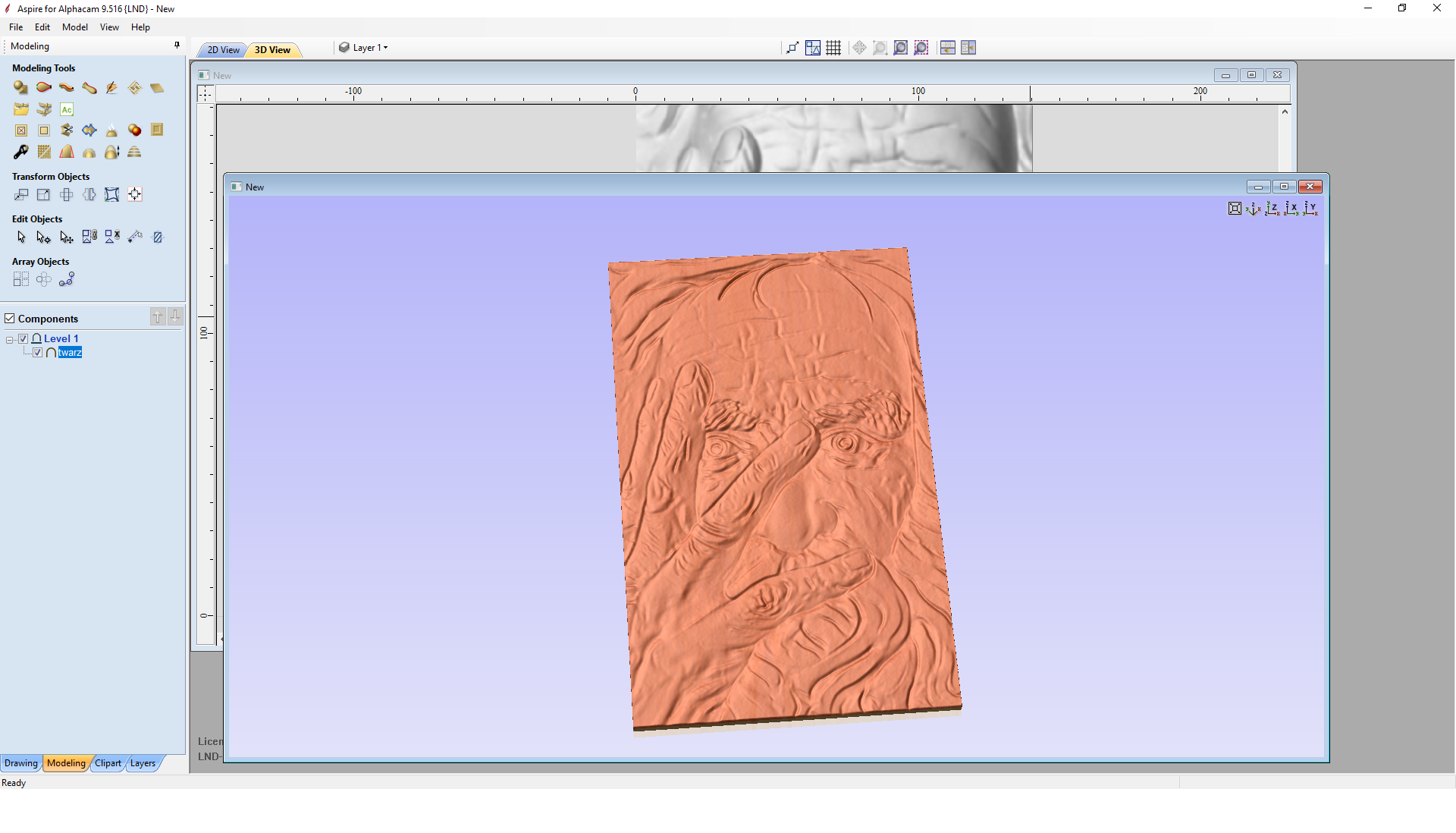
Task: Click the move component down arrow button
Action: 175,316
